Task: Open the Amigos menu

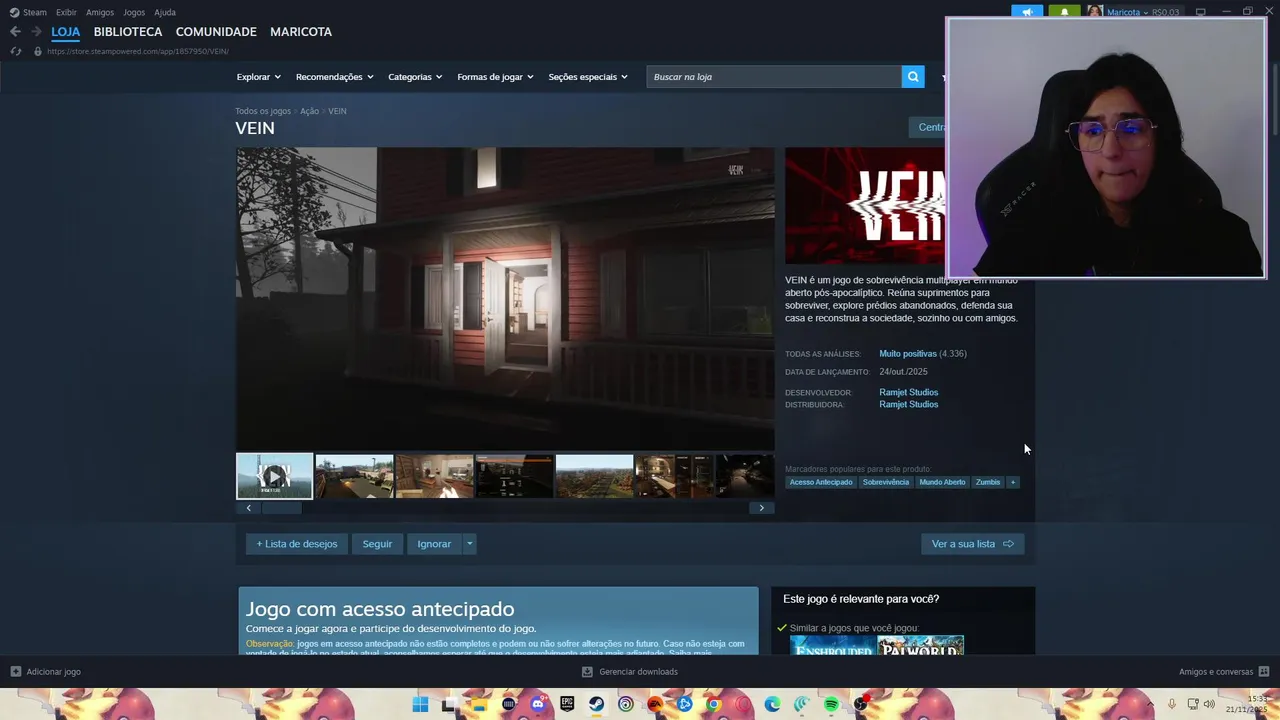Action: tap(100, 12)
